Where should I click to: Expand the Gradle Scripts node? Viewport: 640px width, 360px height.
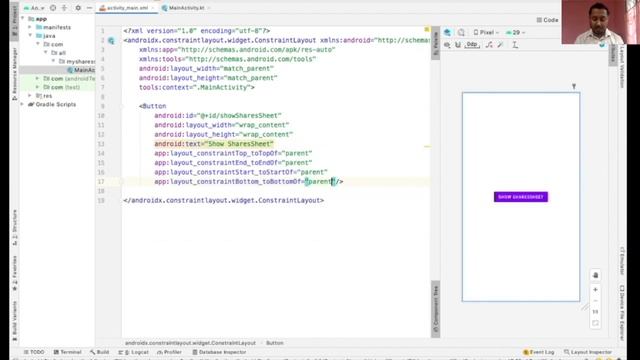click(x=23, y=104)
